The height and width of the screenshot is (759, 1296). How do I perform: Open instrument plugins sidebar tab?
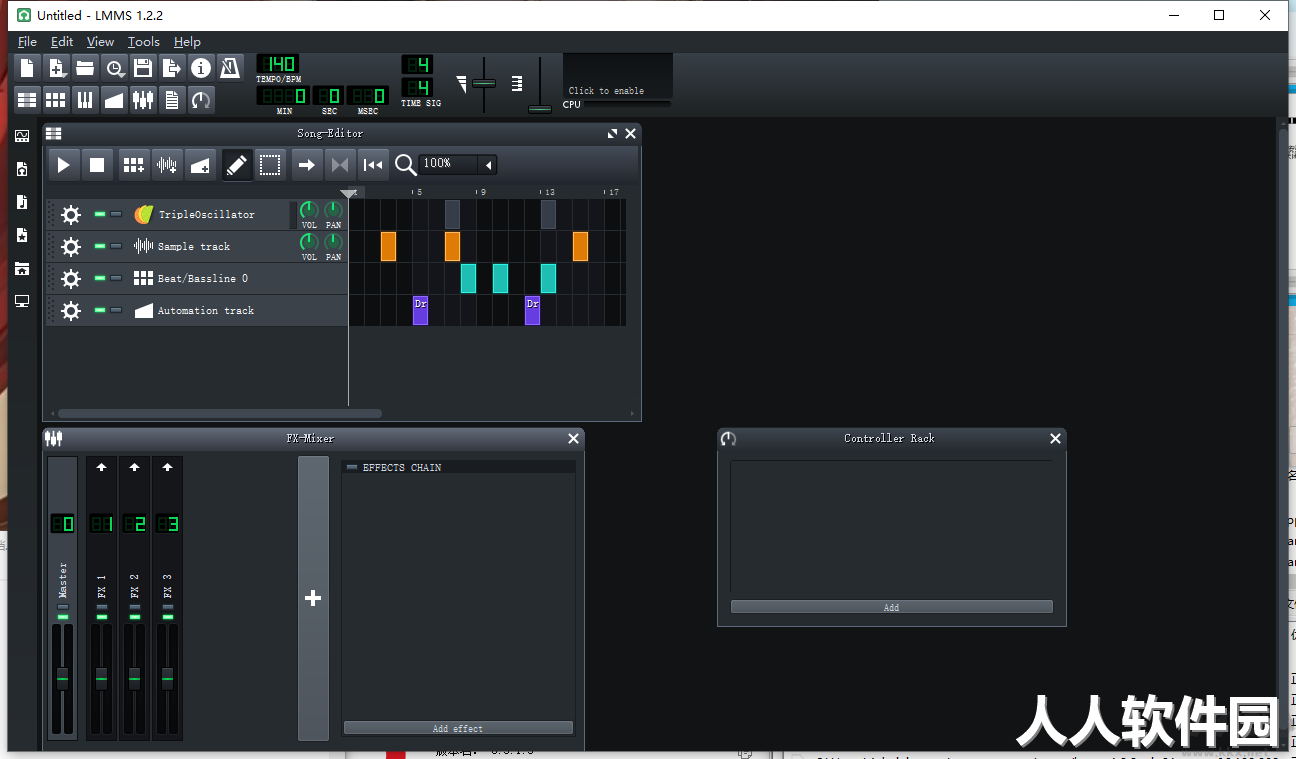[x=22, y=136]
